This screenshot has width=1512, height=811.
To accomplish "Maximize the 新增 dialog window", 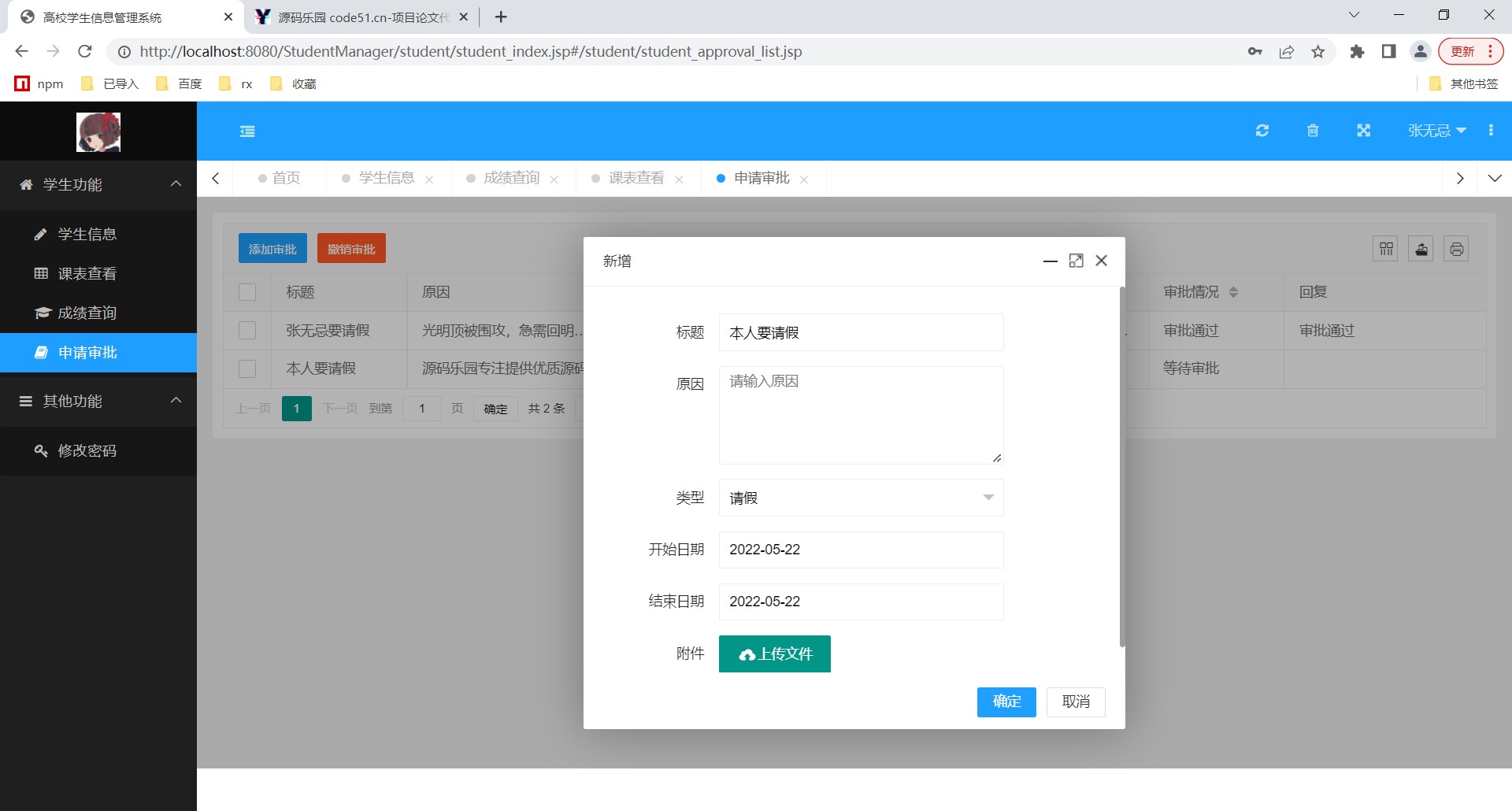I will point(1076,261).
